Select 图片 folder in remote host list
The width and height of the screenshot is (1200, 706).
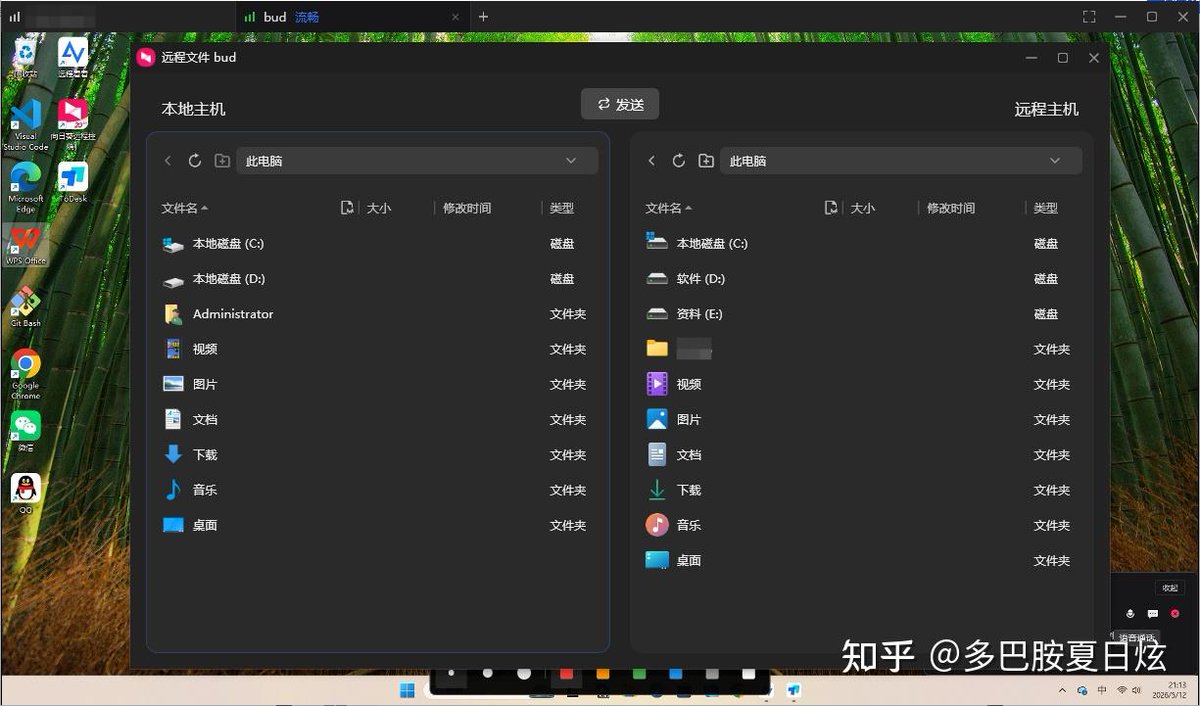coord(862,420)
